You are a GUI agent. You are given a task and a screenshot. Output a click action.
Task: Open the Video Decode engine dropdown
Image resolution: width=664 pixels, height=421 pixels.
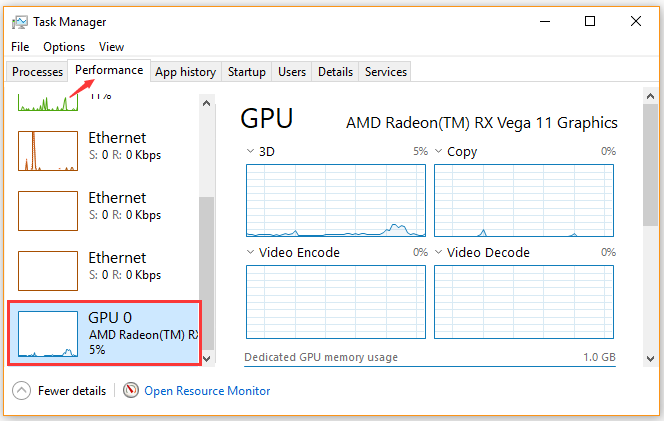click(x=439, y=252)
